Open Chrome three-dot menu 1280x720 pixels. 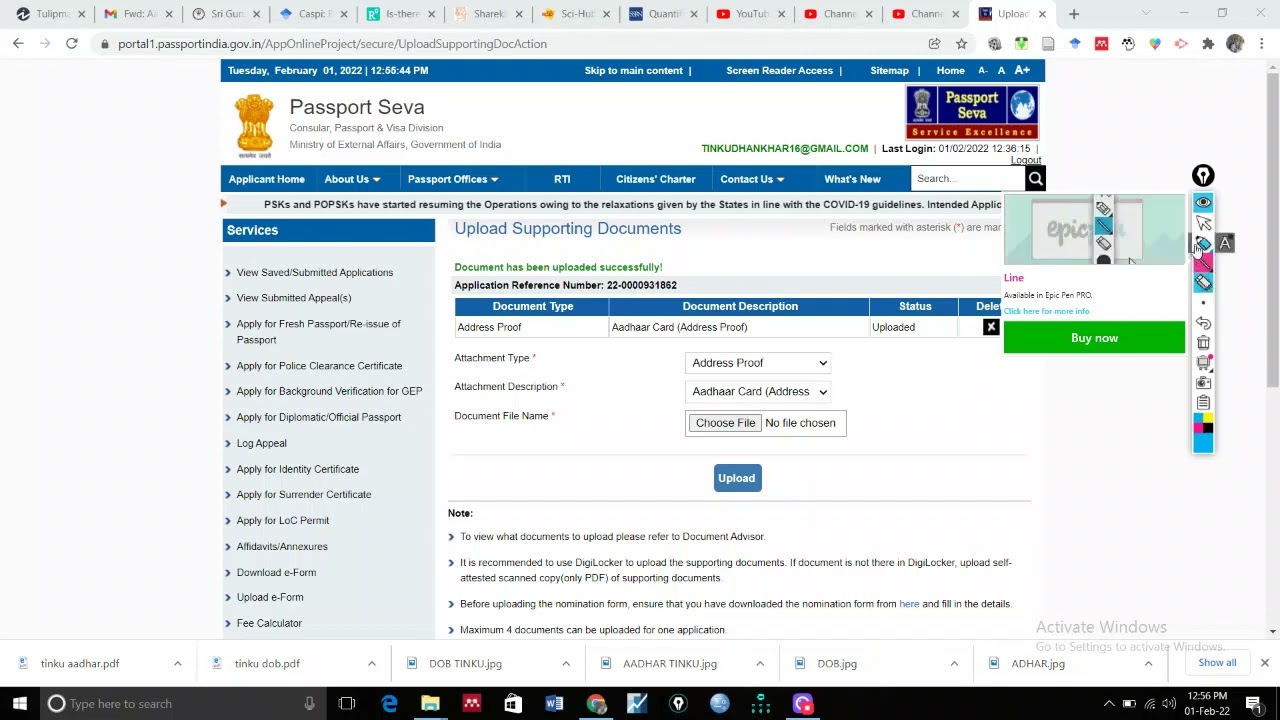click(1262, 44)
